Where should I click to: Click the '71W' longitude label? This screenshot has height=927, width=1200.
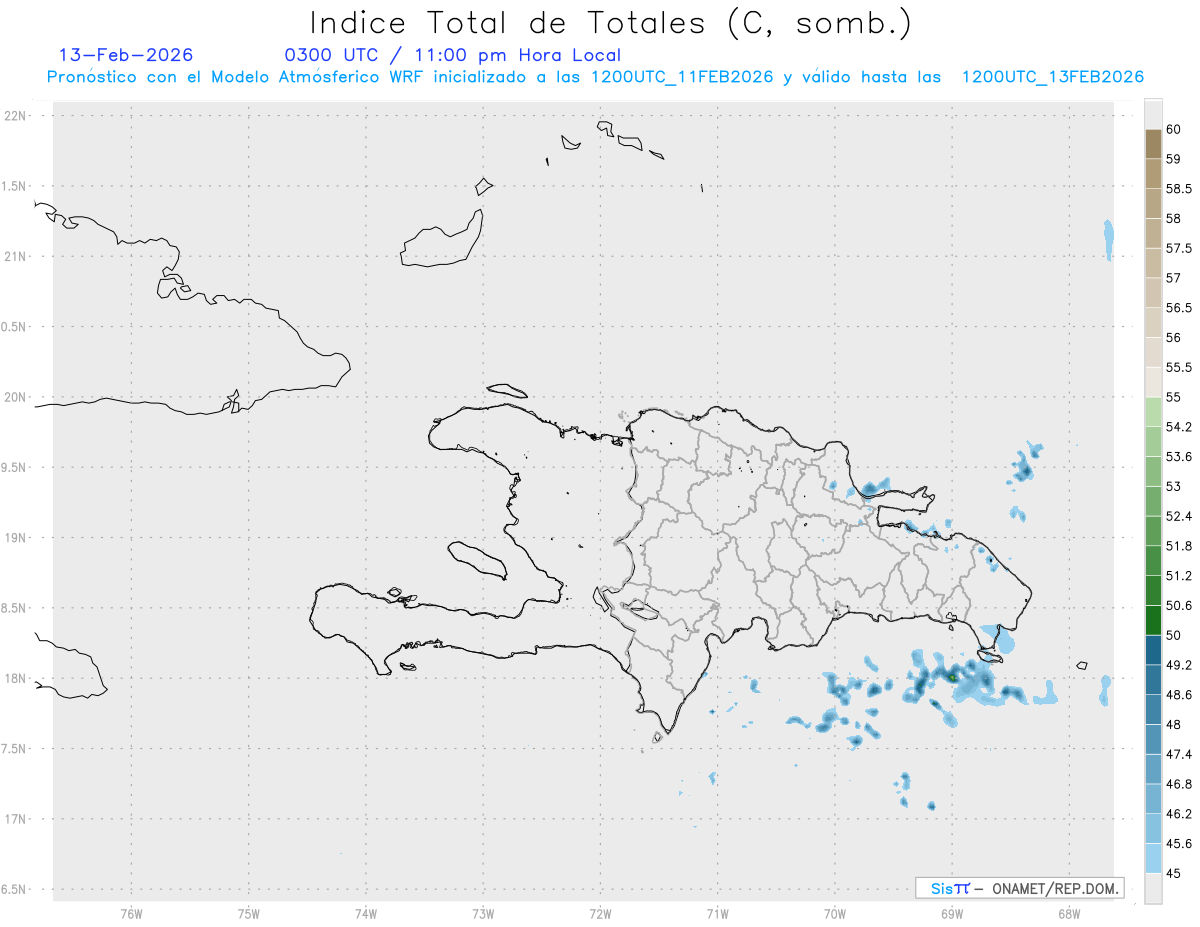[x=717, y=913]
